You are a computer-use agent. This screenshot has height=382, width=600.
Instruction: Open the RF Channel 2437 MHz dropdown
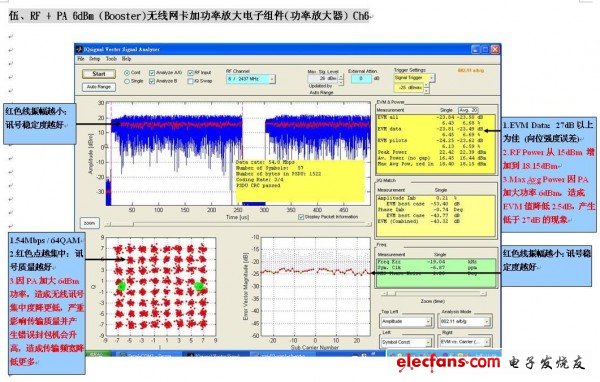[251, 79]
